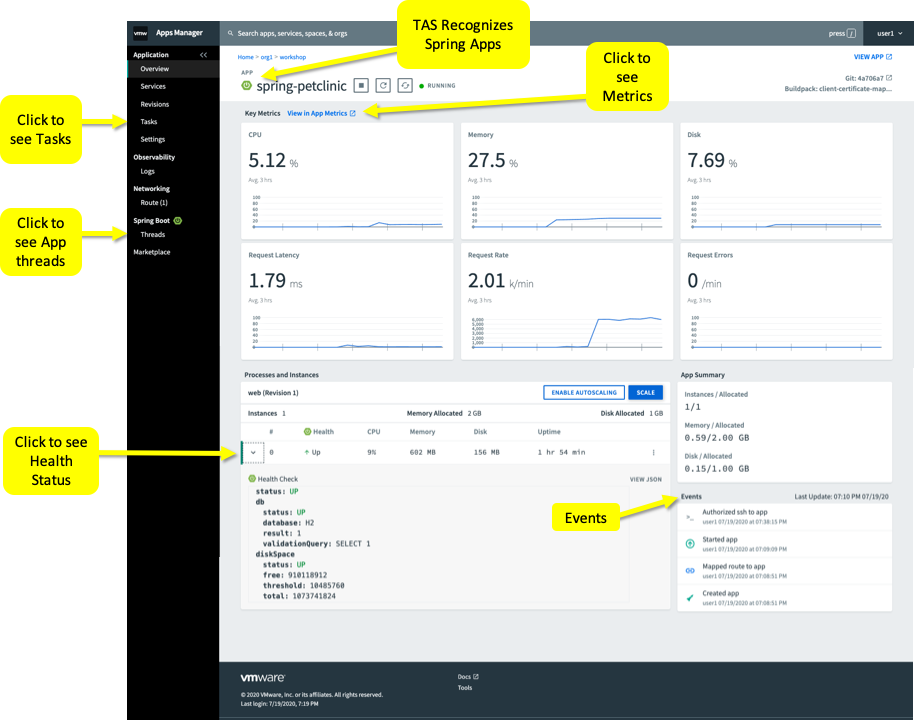Open org1 breadcrumb
The width and height of the screenshot is (914, 720).
pyautogui.click(x=266, y=57)
